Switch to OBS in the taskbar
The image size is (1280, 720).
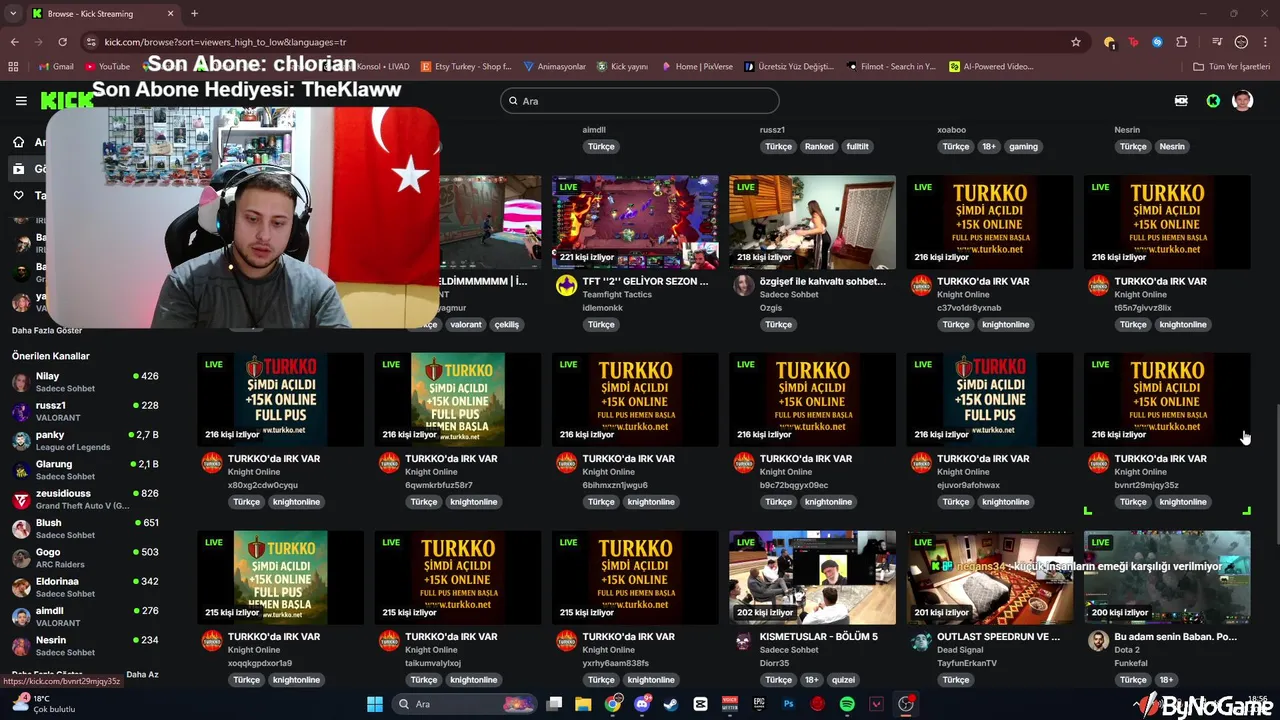point(906,704)
